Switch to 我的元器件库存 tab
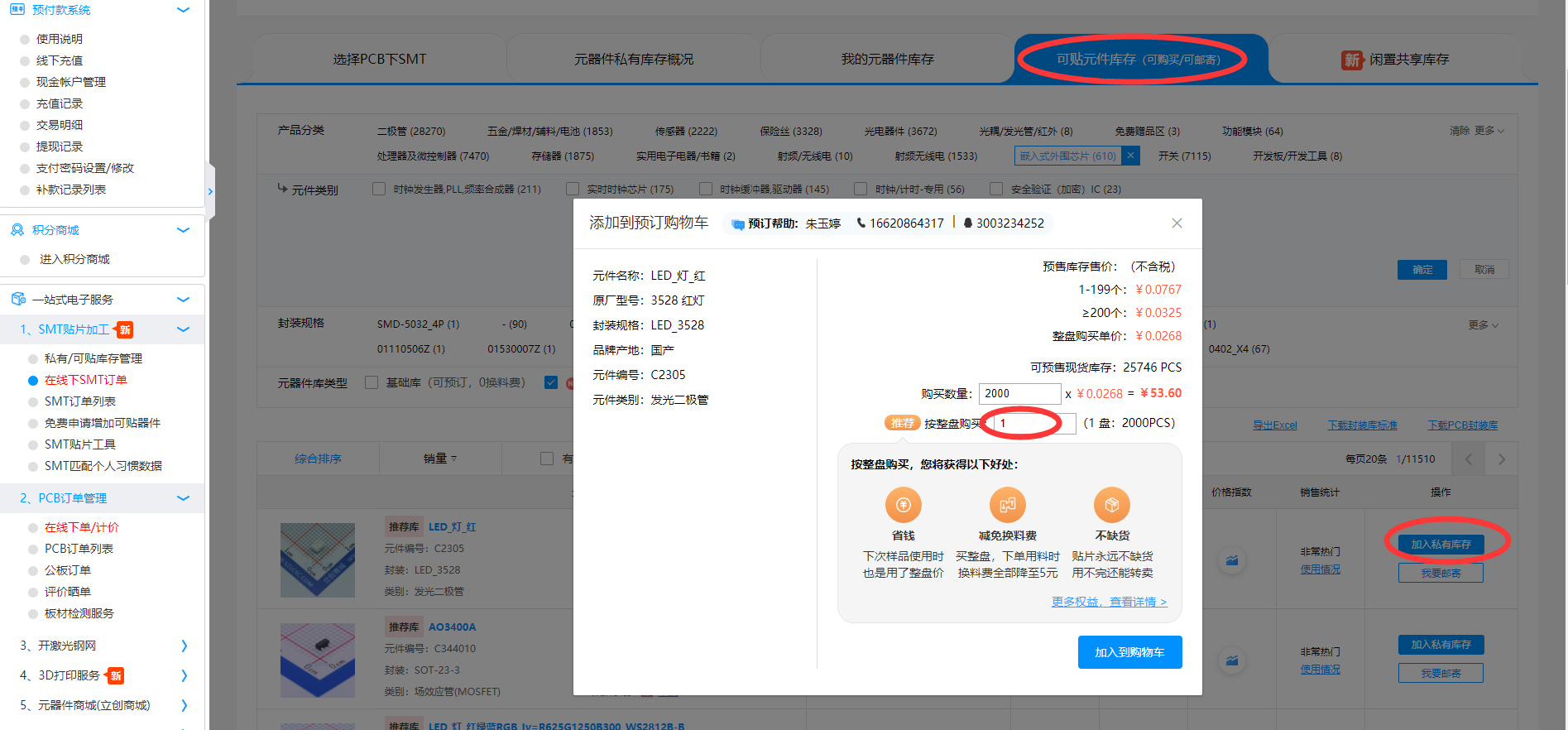 click(887, 60)
